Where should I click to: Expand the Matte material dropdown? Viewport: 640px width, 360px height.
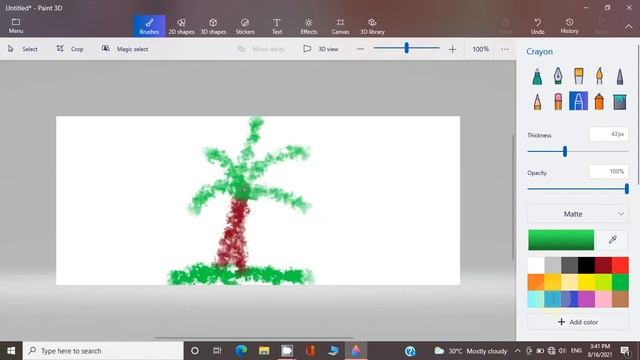578,214
